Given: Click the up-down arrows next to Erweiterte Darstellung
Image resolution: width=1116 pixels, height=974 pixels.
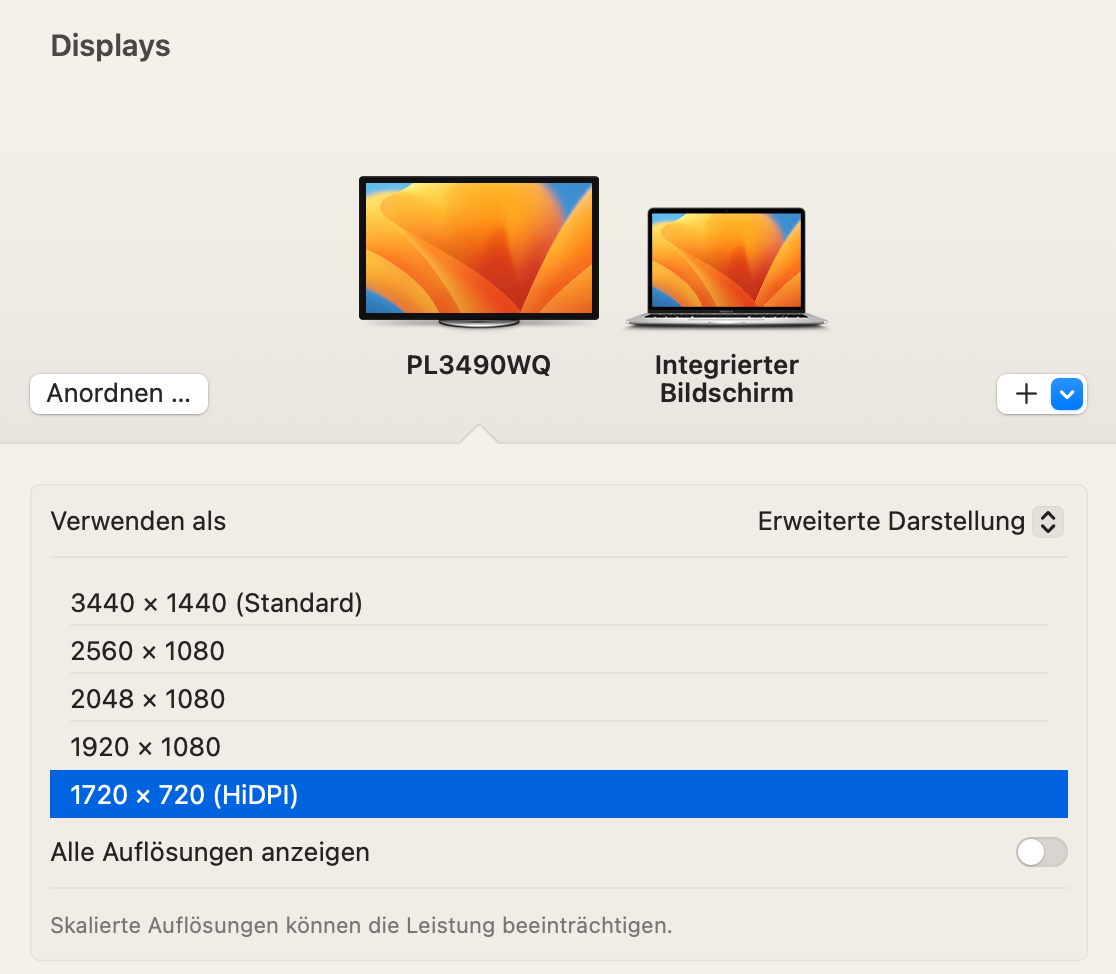Looking at the screenshot, I should click(x=1048, y=521).
